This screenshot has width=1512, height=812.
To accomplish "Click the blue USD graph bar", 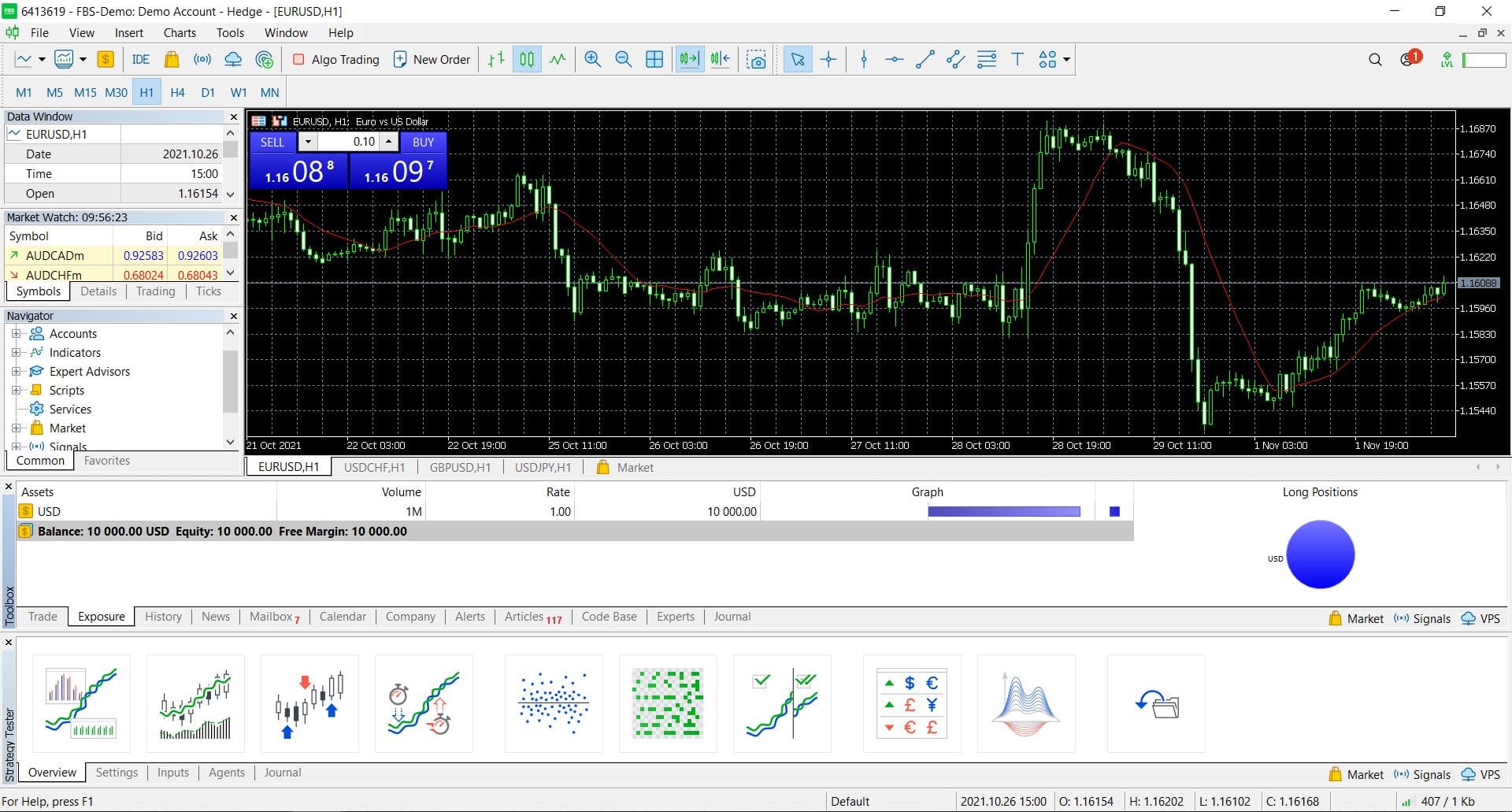I will [1003, 512].
